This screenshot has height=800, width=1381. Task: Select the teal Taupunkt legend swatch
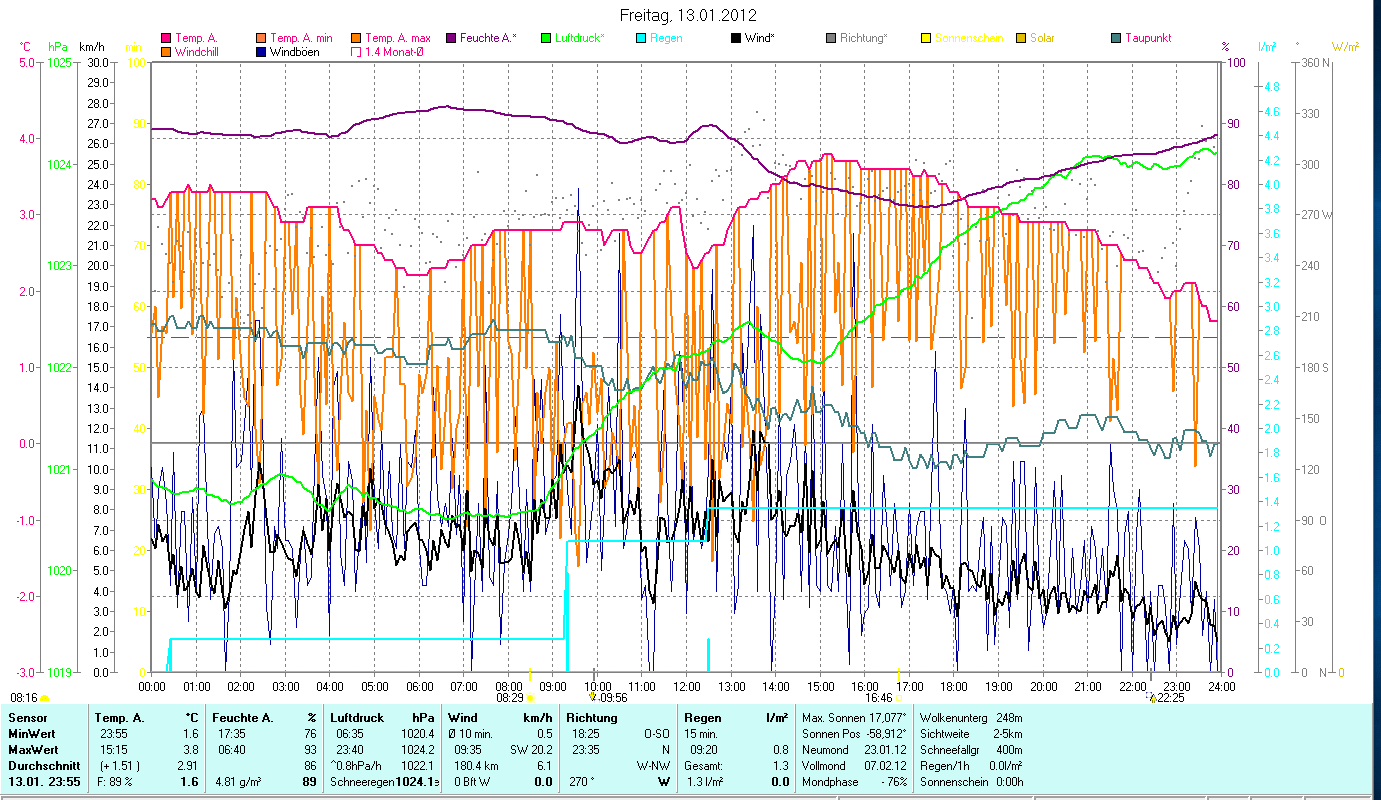click(x=1116, y=38)
